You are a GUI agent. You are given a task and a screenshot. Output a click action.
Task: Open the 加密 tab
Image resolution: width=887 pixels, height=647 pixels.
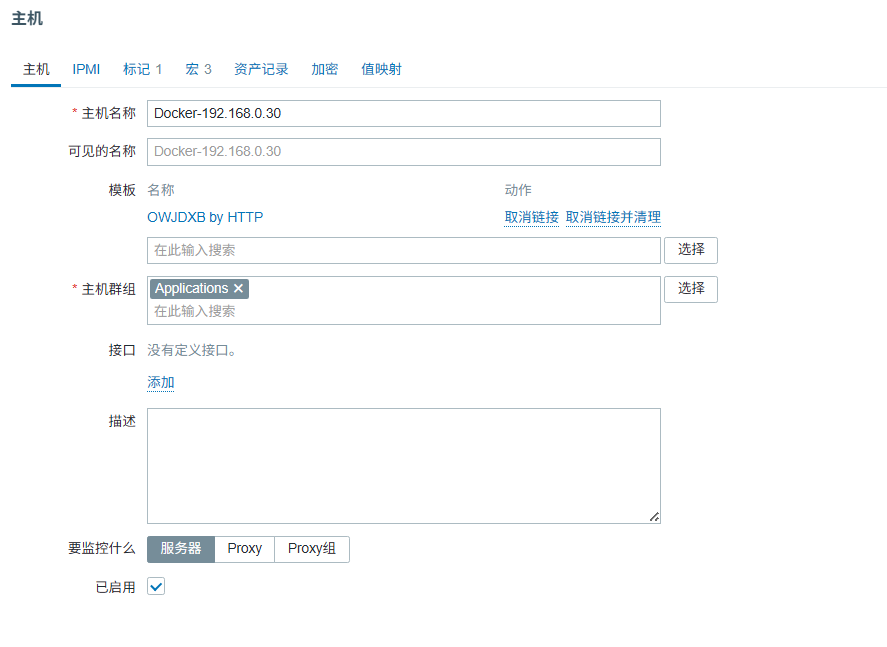(x=325, y=70)
